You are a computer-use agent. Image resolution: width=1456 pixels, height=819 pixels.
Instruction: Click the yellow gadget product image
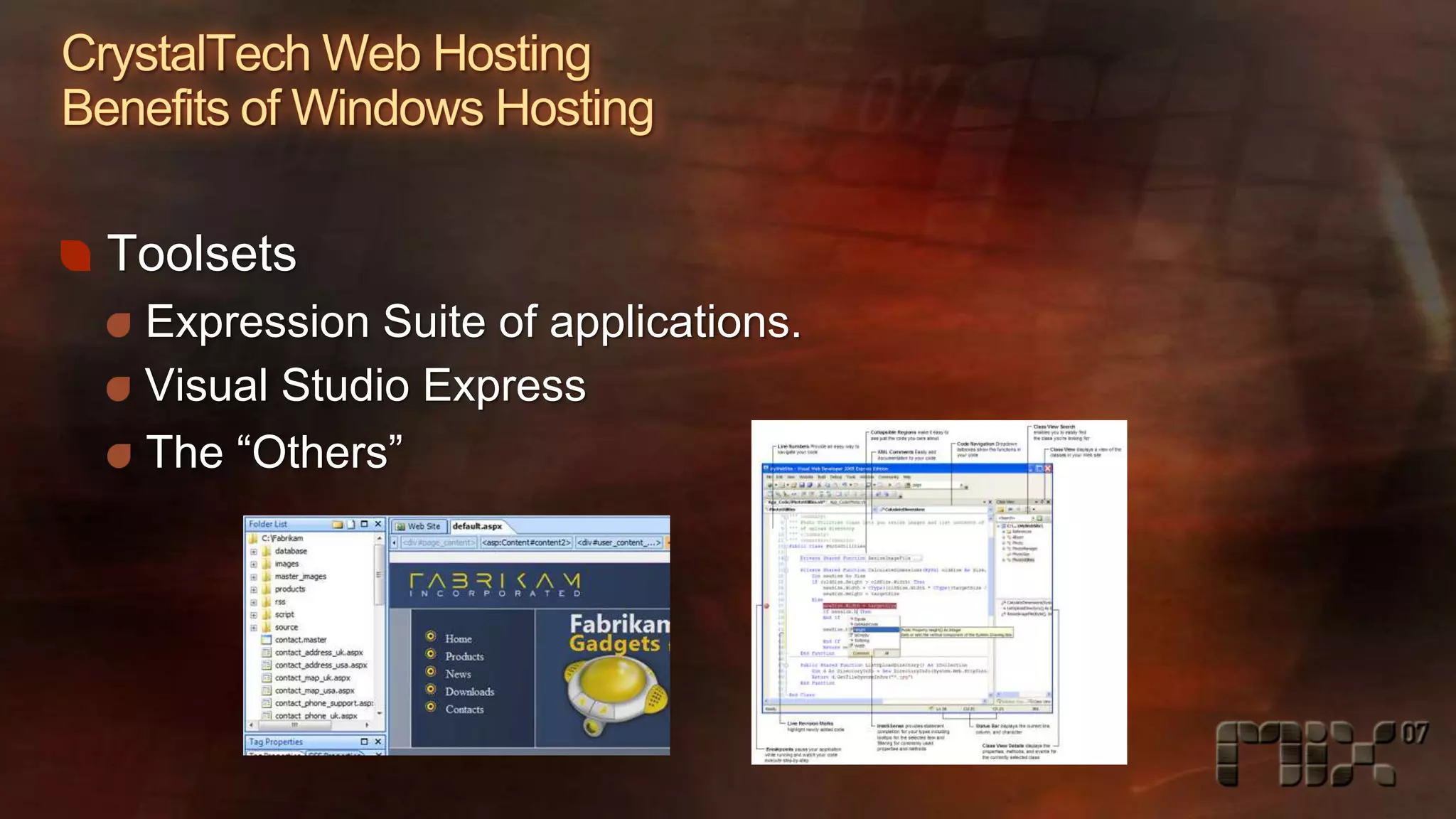616,697
